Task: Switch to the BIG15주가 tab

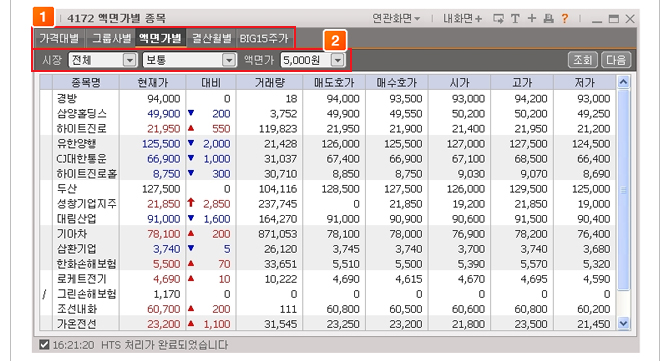Action: coord(264,38)
